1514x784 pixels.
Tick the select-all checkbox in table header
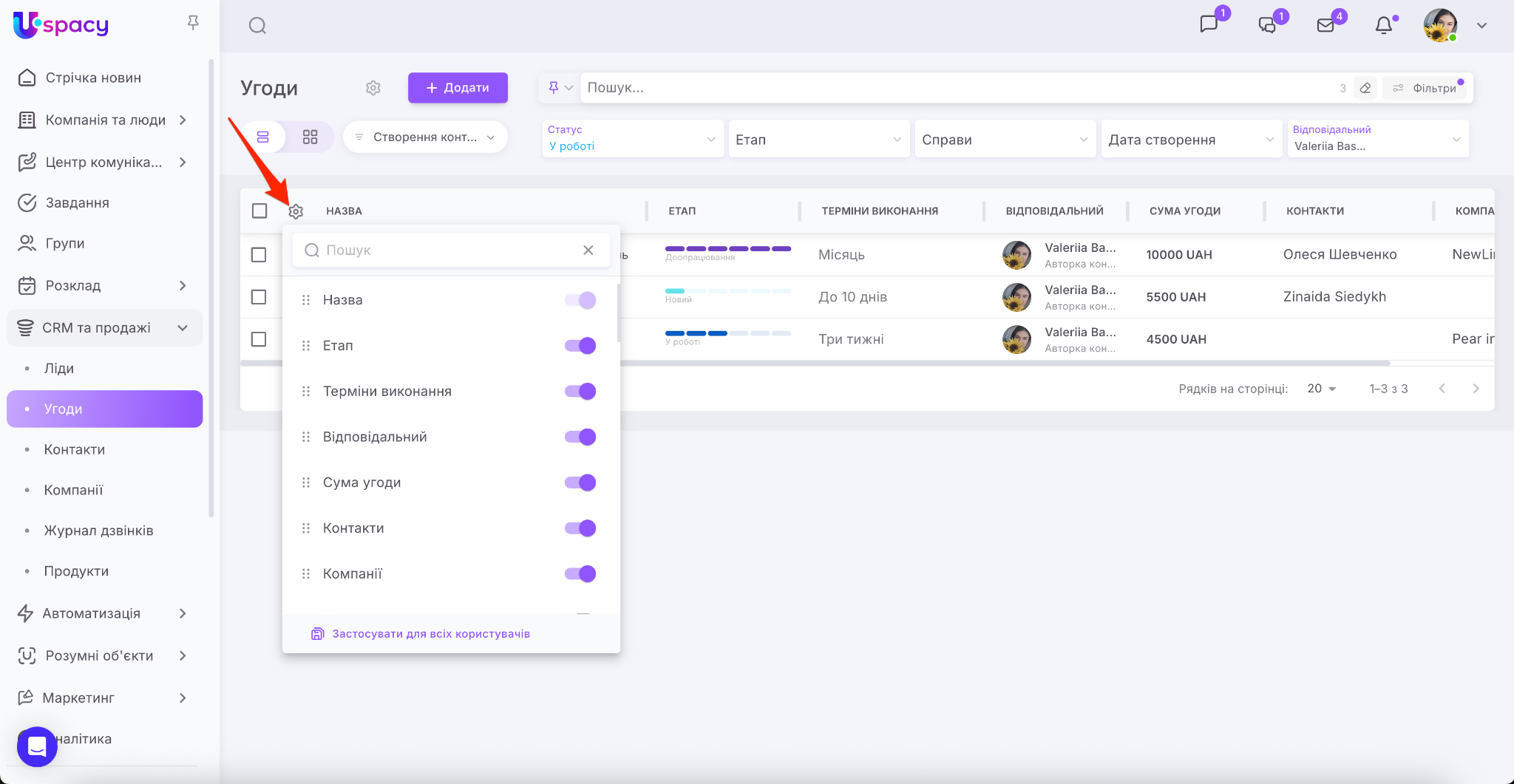pos(259,211)
